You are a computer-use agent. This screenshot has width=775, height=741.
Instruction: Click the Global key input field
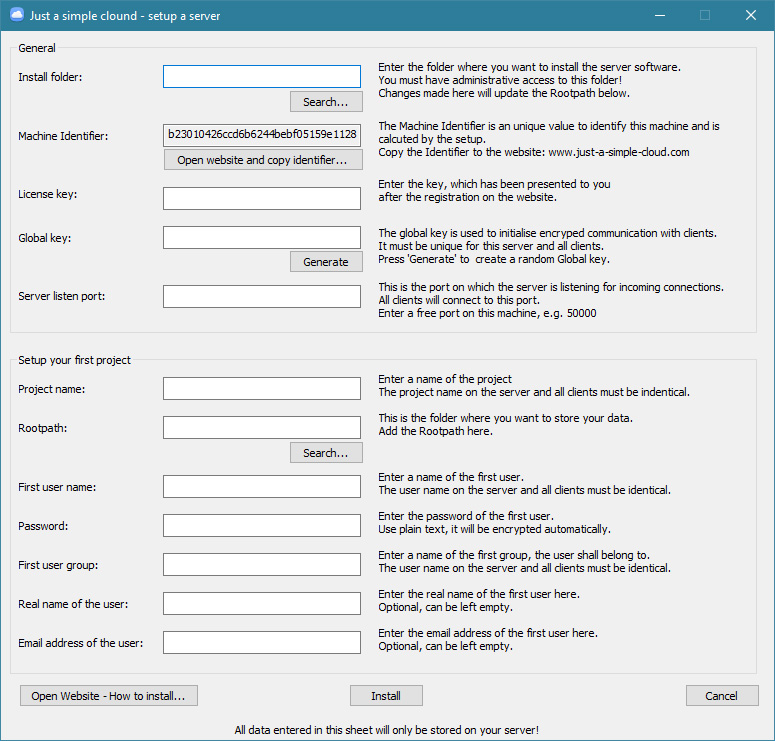click(x=261, y=237)
